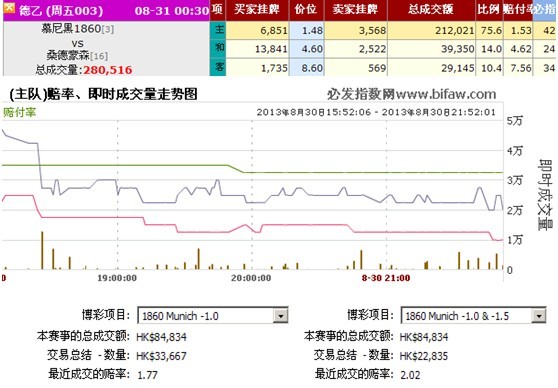Click the 8-30 21:00 time marker
The width and height of the screenshot is (558, 388).
(386, 278)
